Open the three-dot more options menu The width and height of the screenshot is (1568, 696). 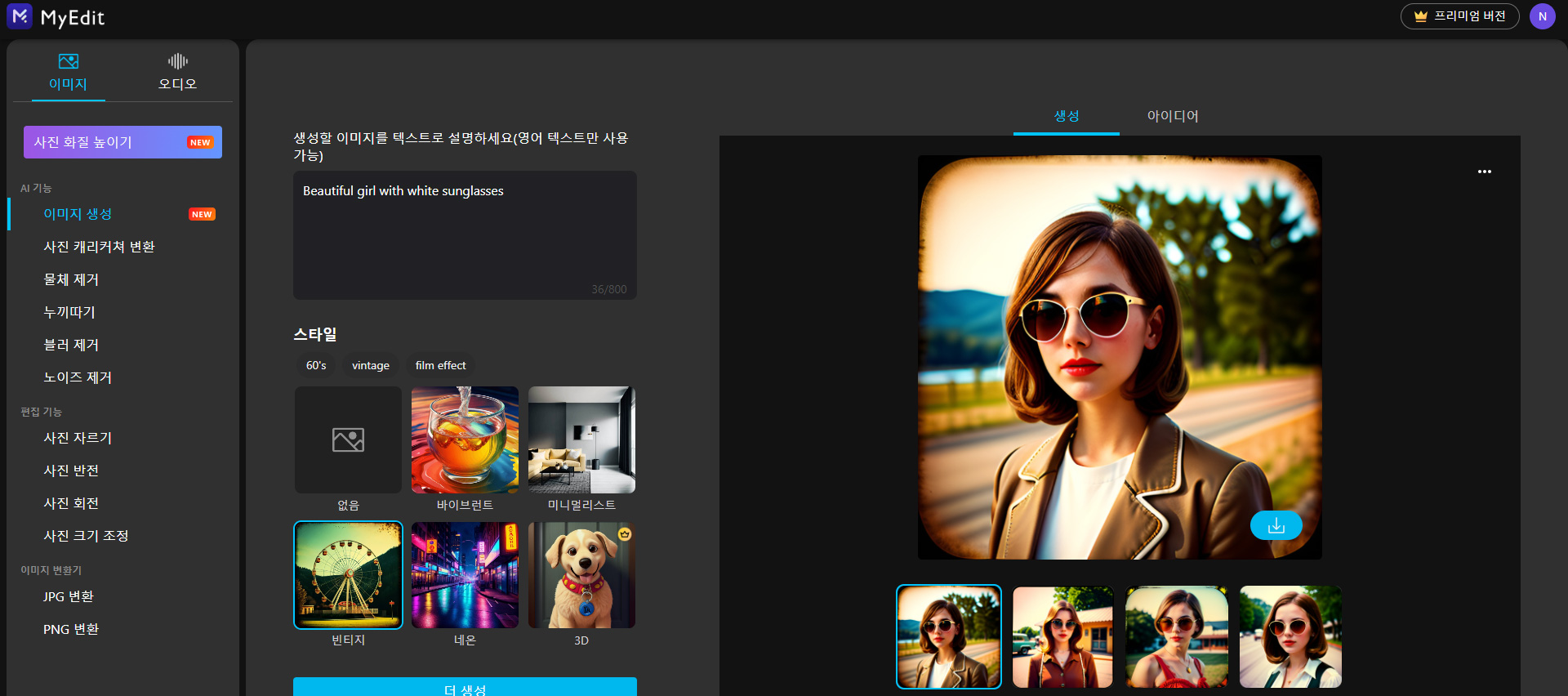coord(1485,172)
